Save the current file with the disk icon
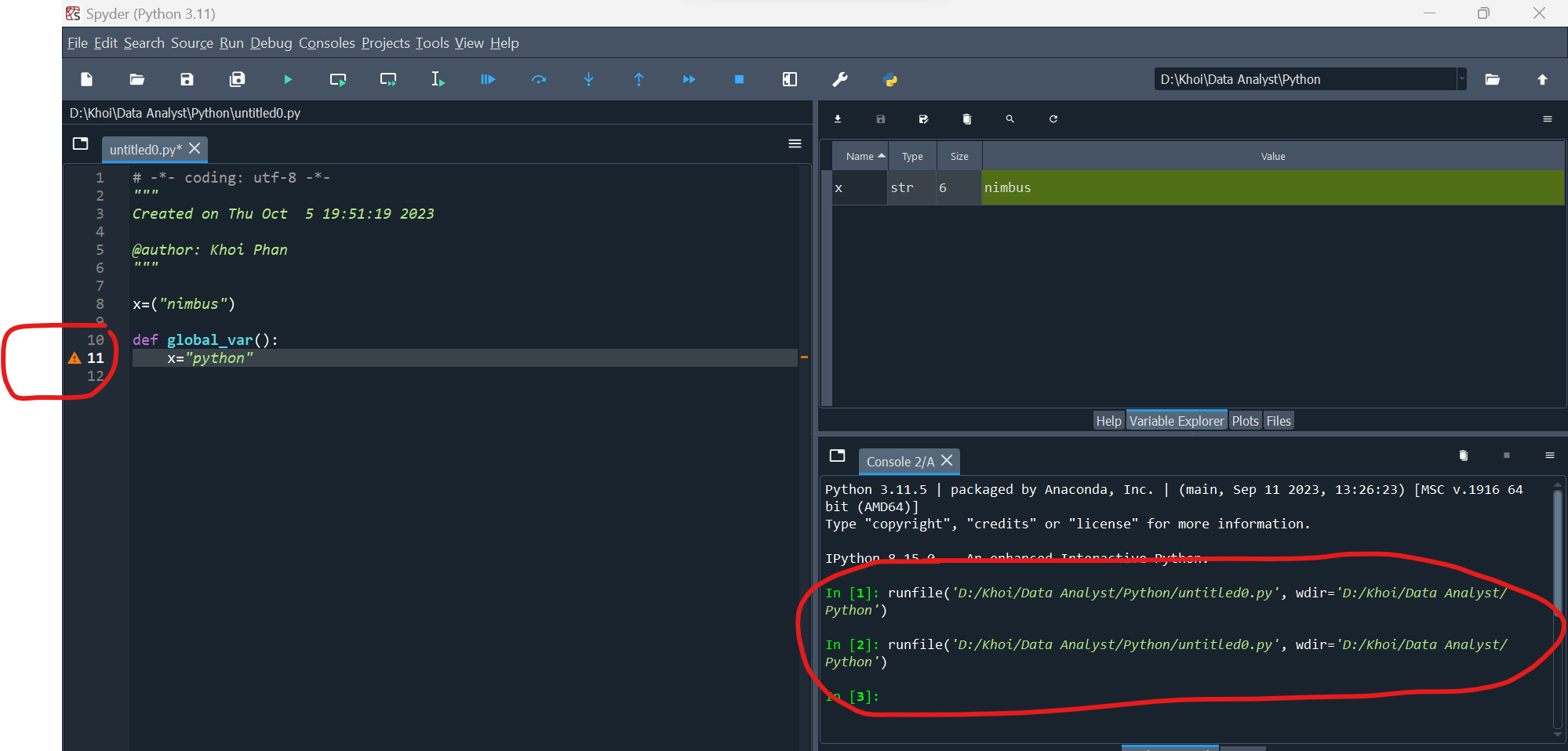1568x751 pixels. pos(187,79)
